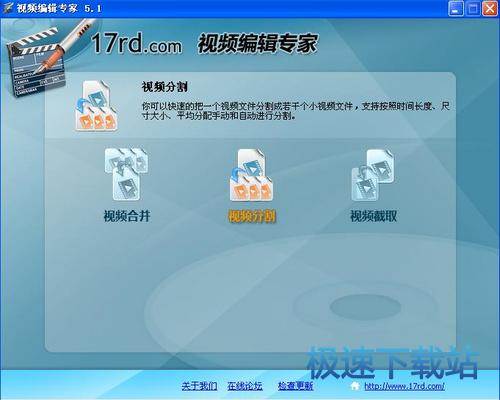
Task: Click the 视频截取 label
Action: tap(373, 216)
